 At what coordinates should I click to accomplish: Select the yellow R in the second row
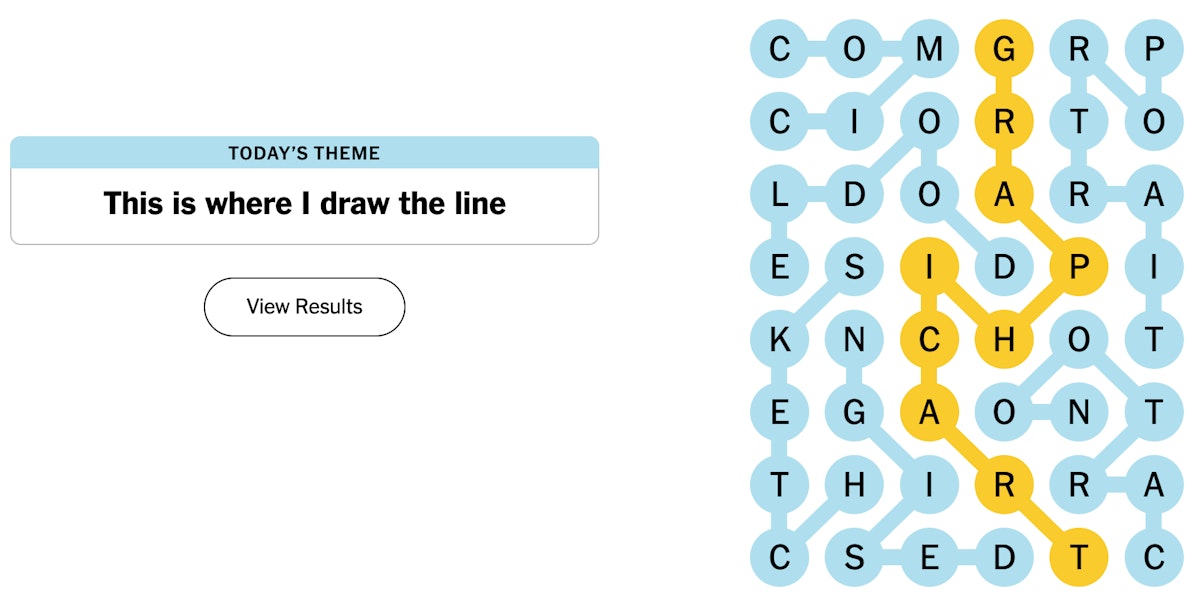(x=1005, y=122)
